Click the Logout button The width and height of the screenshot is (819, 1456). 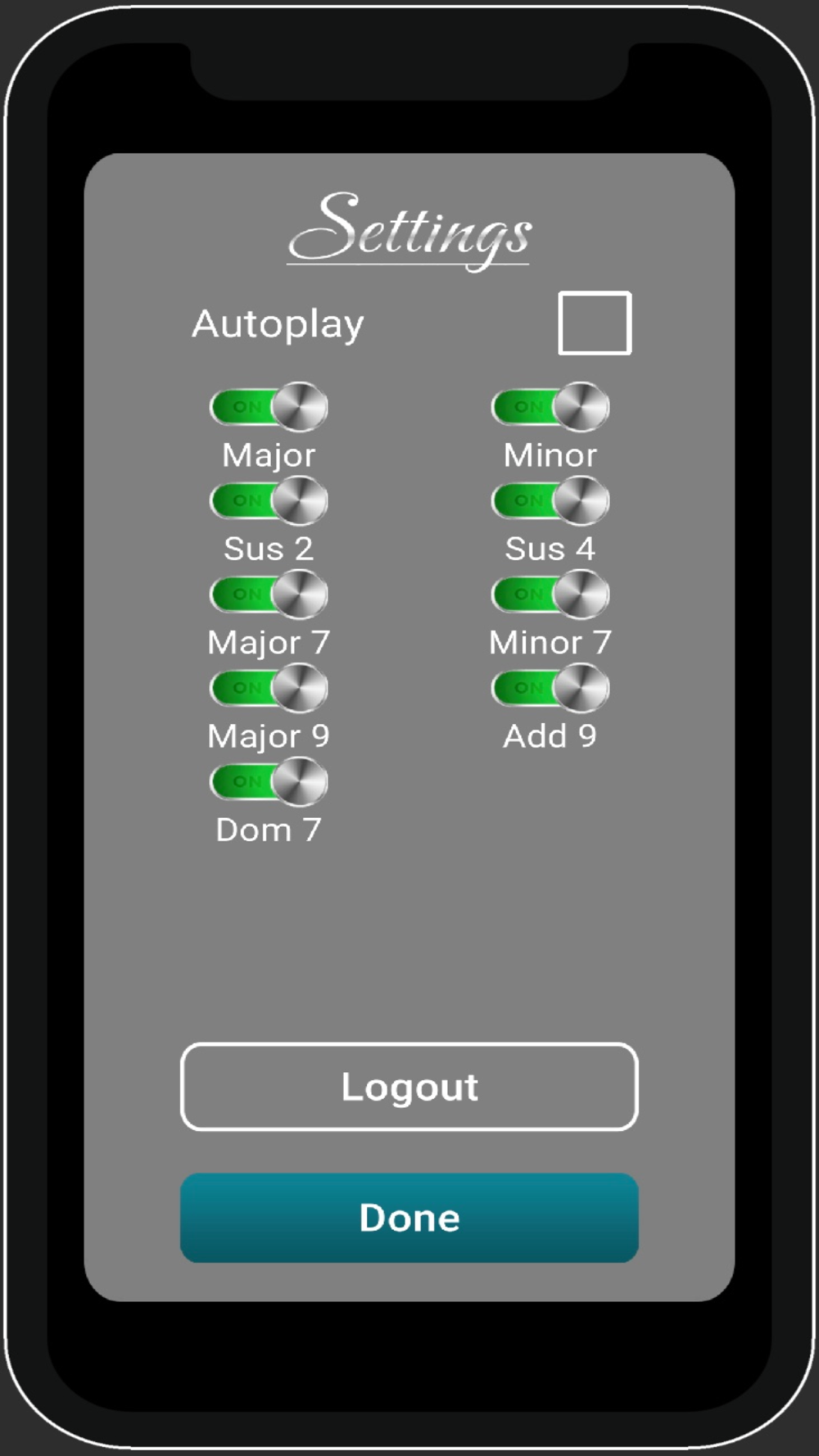(409, 1087)
